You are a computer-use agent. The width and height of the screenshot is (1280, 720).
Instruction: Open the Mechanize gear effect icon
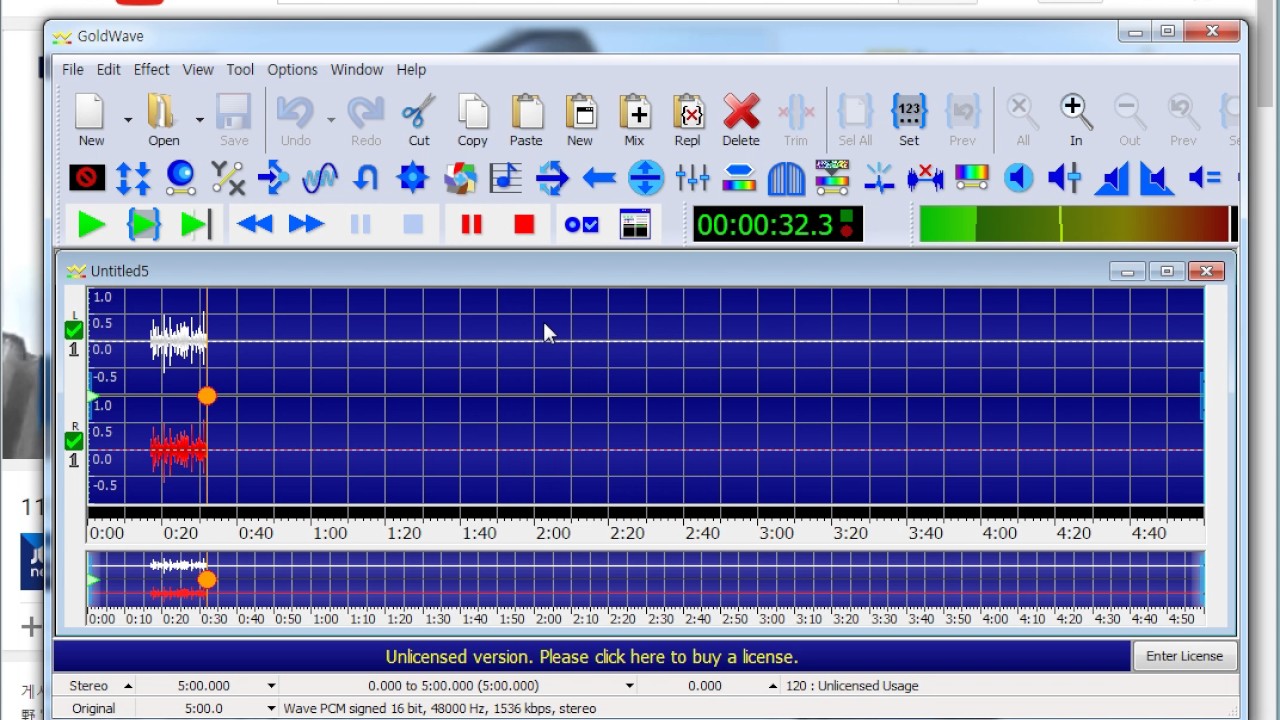412,178
